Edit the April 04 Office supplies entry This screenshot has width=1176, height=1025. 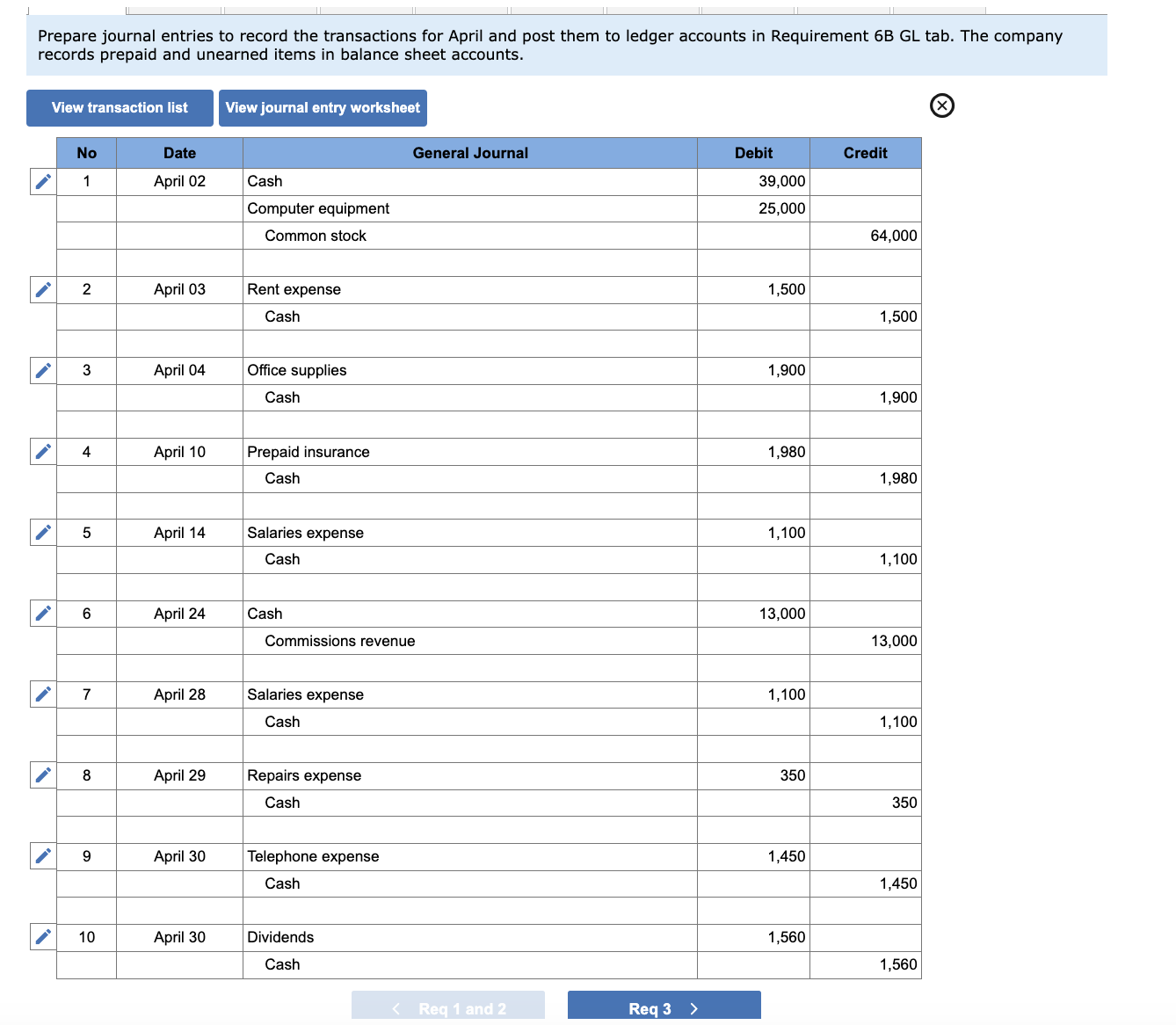click(x=41, y=370)
